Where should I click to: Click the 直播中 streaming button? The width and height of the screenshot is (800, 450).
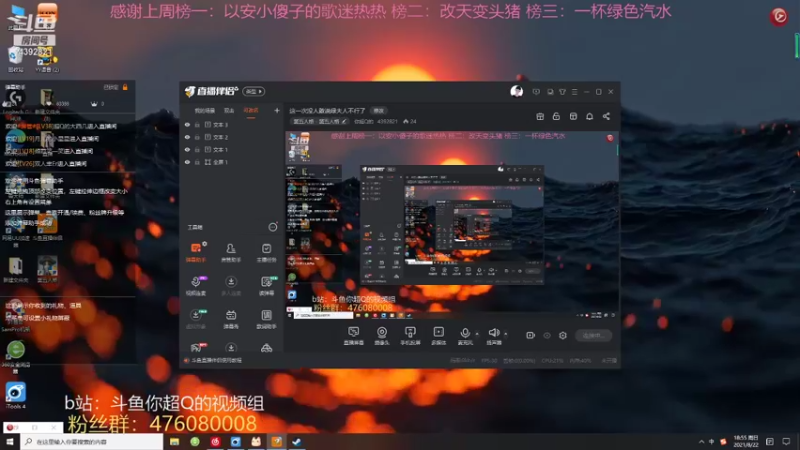point(593,335)
